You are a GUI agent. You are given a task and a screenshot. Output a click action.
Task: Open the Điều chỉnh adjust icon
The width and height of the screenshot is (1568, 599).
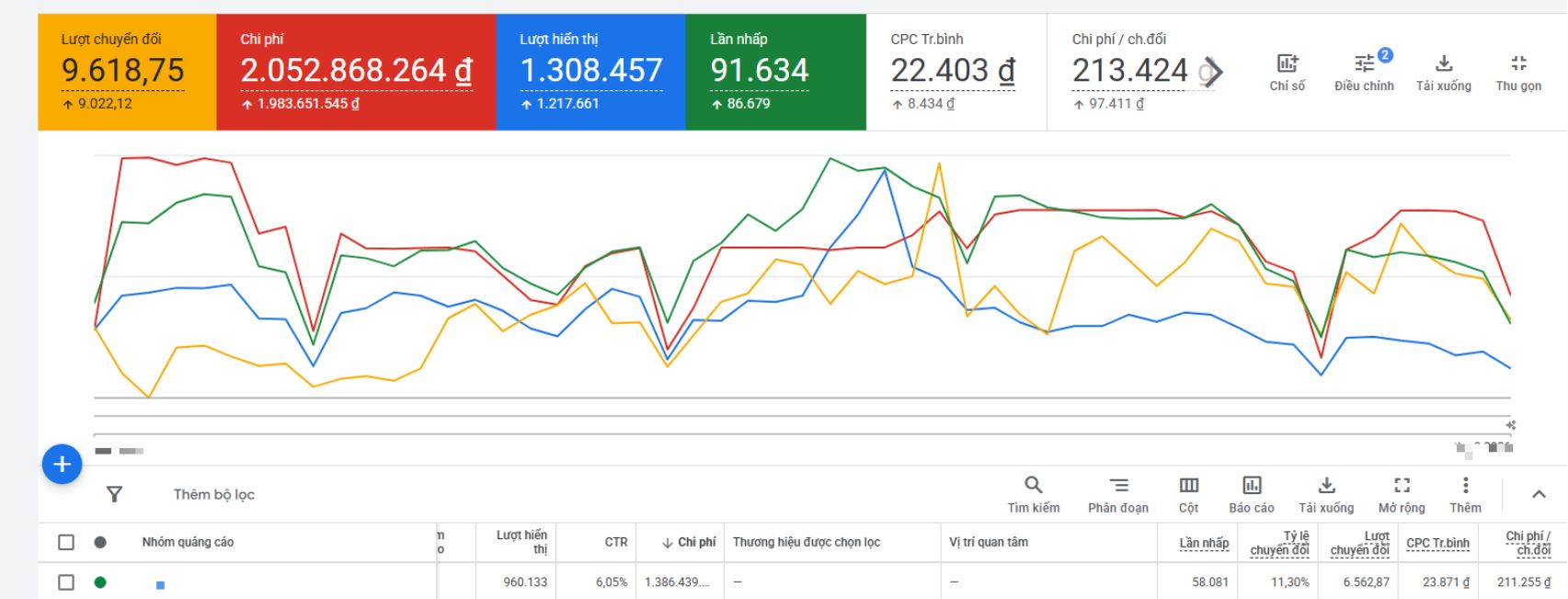coord(1365,63)
